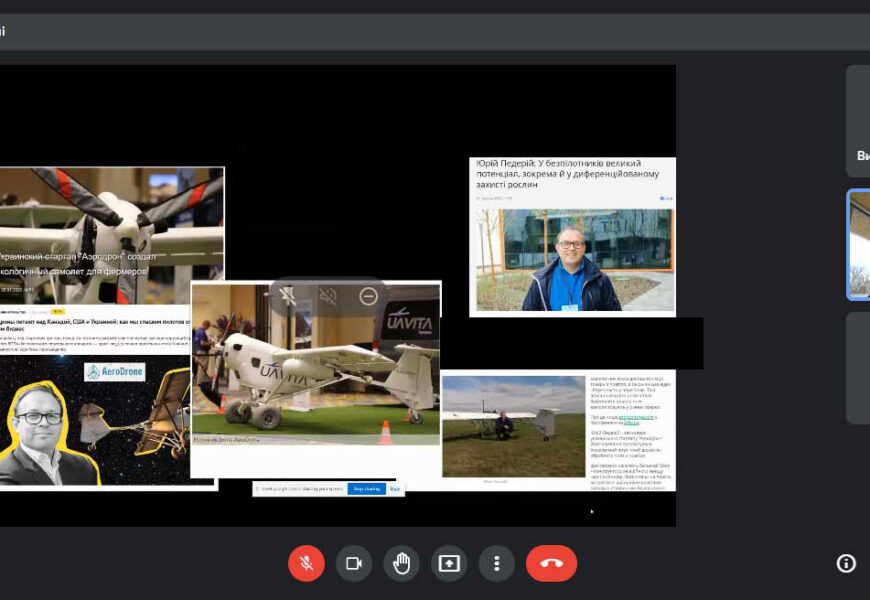The image size is (870, 600).
Task: Leave the call with the red hang-up button
Action: (x=551, y=563)
